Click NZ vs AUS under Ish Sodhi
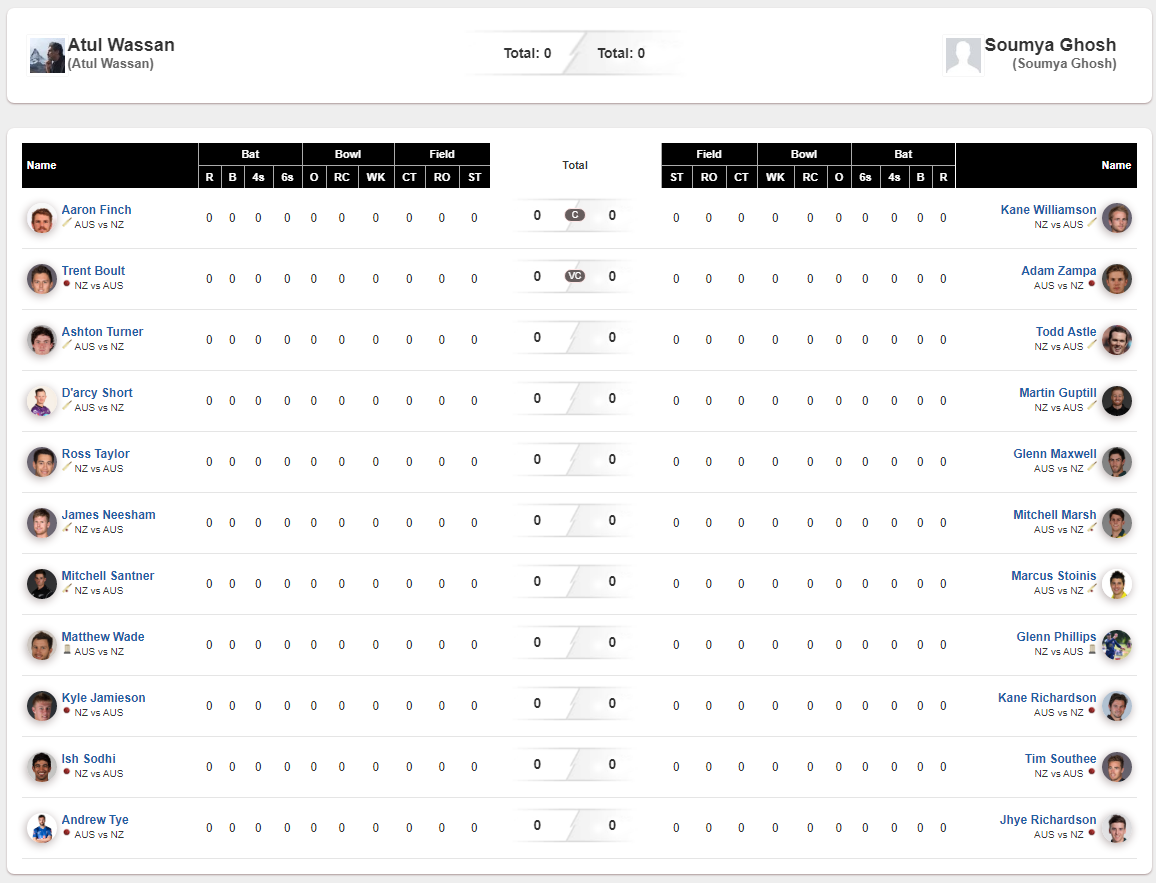 point(99,773)
